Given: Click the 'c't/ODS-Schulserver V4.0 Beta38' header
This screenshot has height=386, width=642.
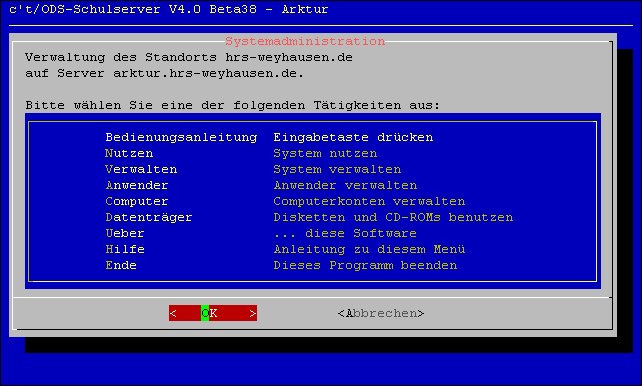Looking at the screenshot, I should 169,9.
